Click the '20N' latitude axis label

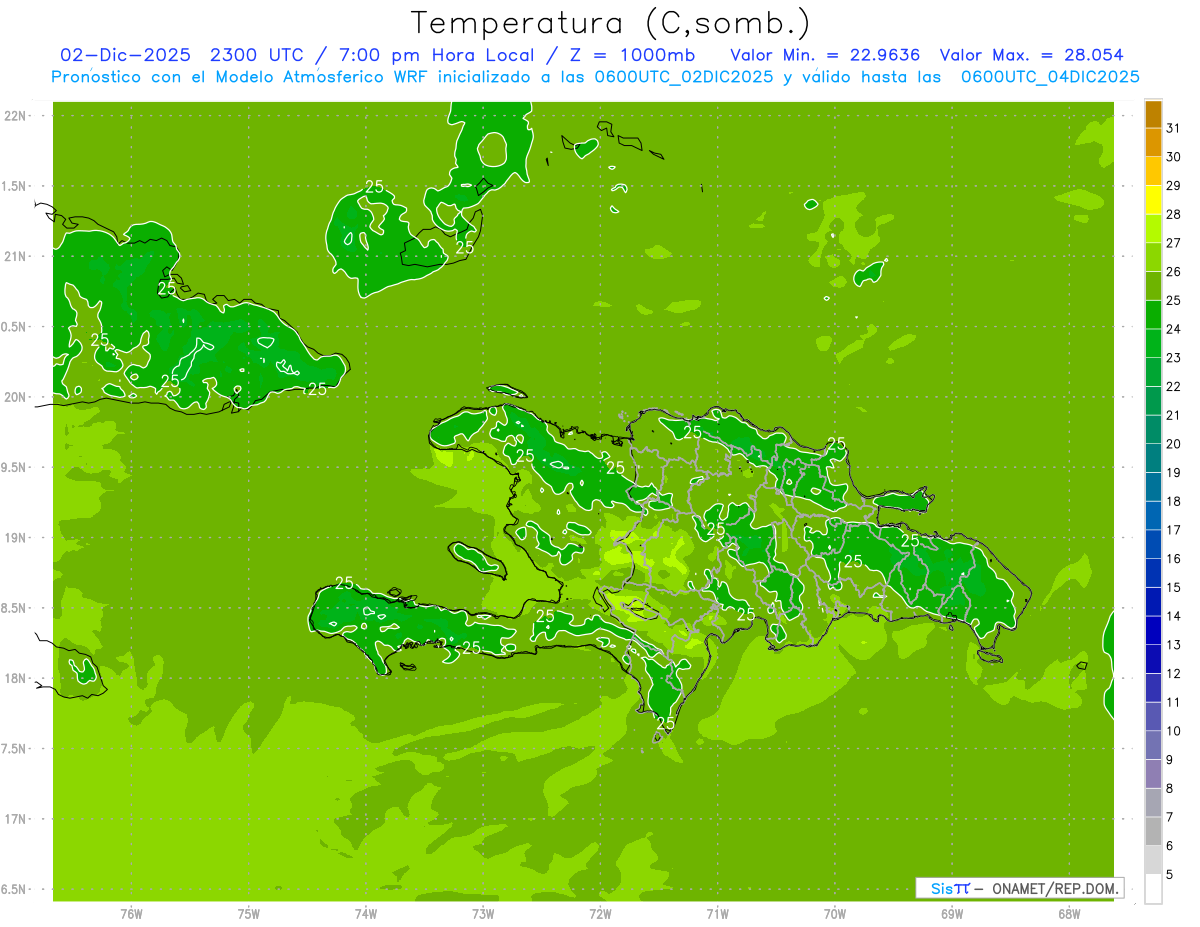[x=14, y=397]
